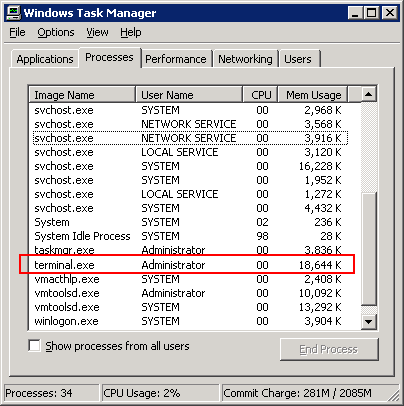The image size is (404, 406).
Task: Sort by User Name column header
Action: point(189,95)
